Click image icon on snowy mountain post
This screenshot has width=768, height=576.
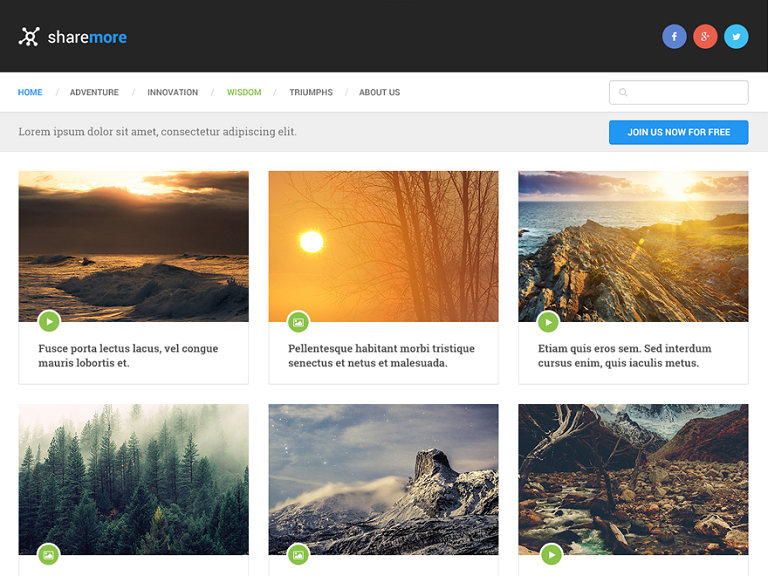pyautogui.click(x=298, y=554)
